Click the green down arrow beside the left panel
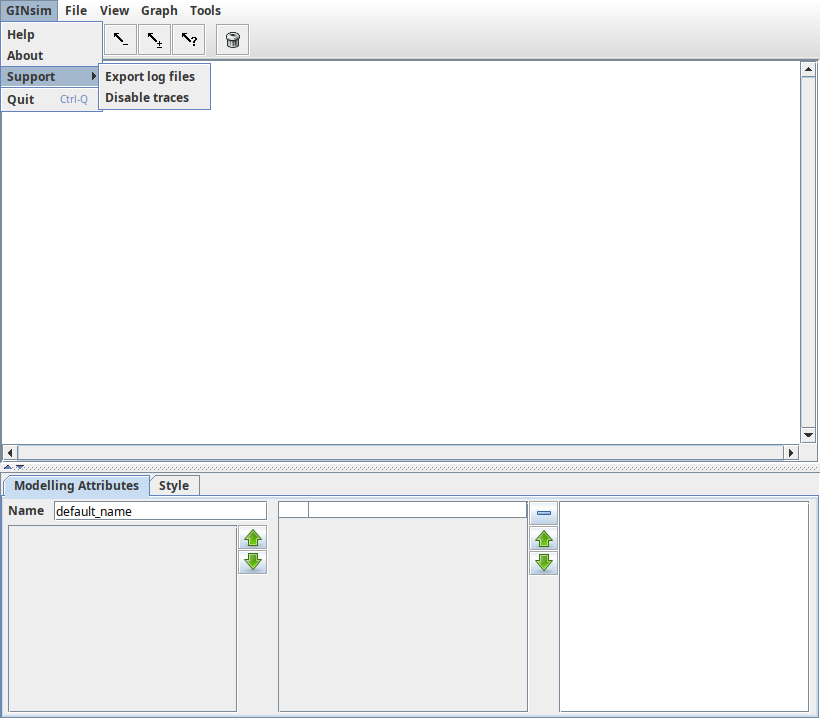The image size is (820, 719). pyautogui.click(x=252, y=562)
